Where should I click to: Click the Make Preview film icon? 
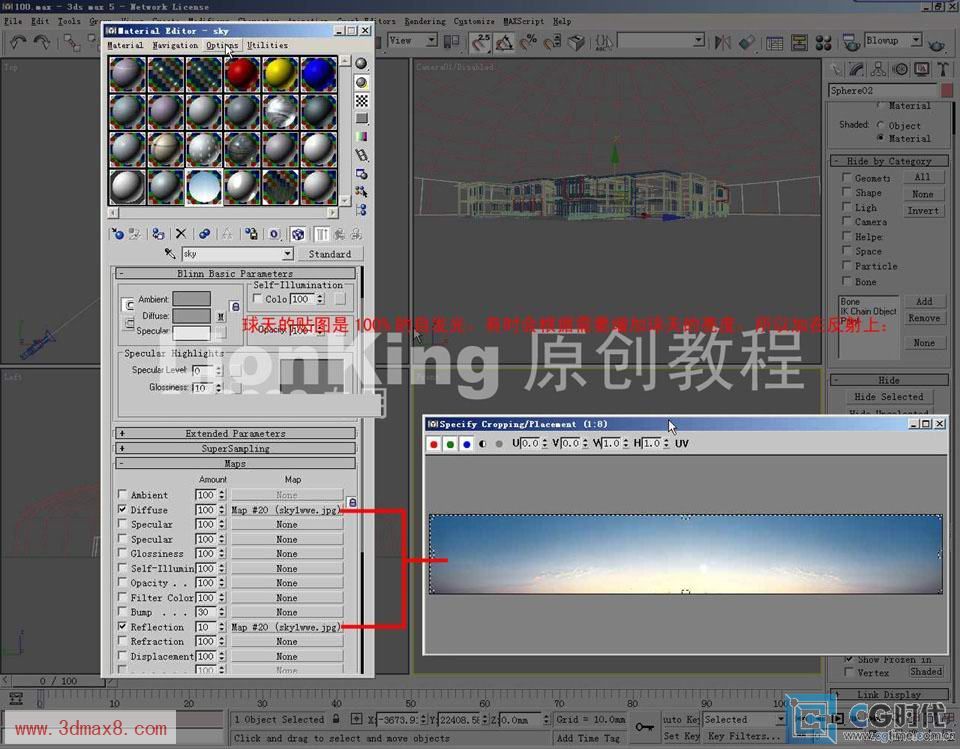click(361, 155)
